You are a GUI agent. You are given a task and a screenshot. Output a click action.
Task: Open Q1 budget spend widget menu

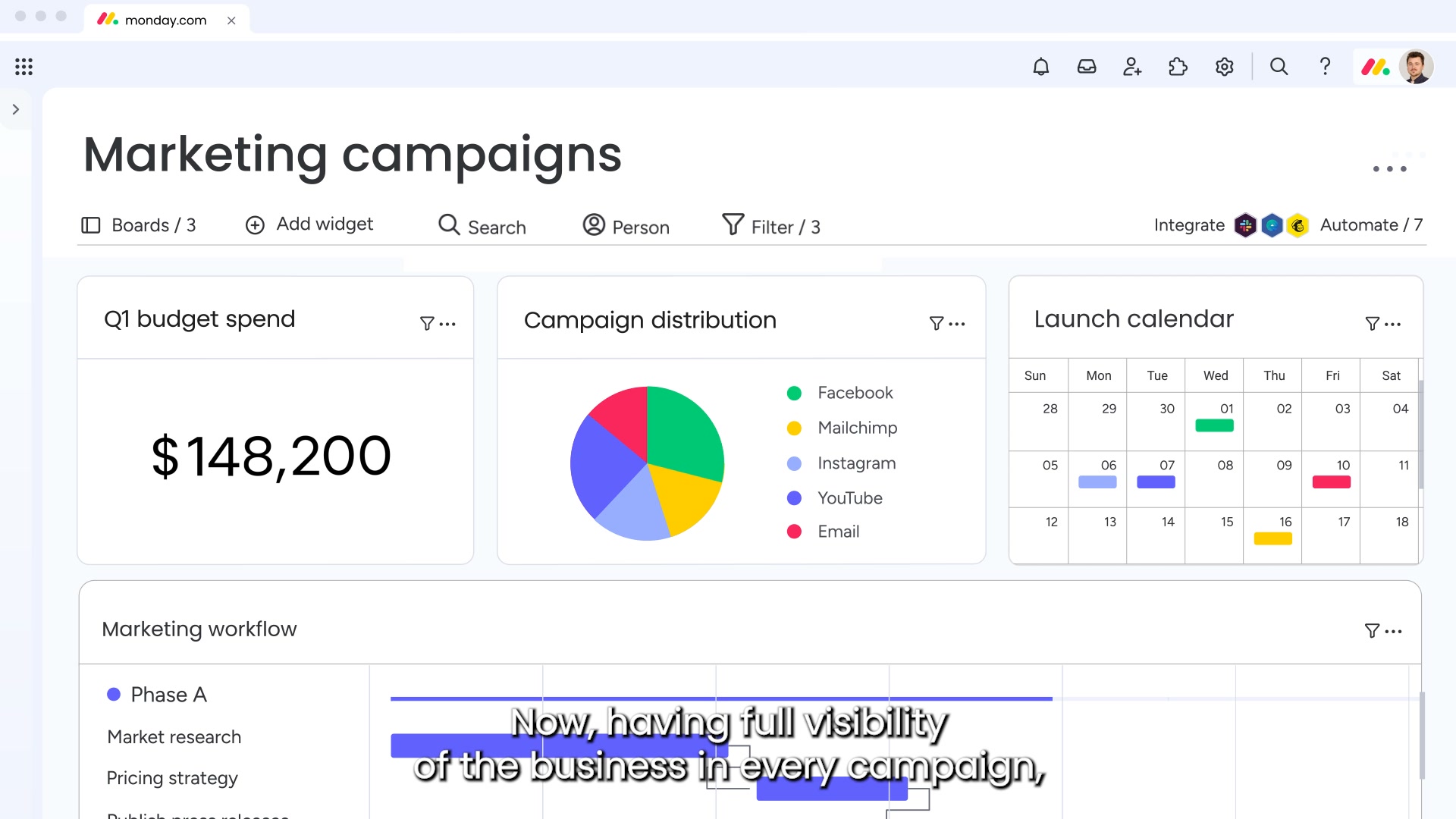click(x=447, y=324)
